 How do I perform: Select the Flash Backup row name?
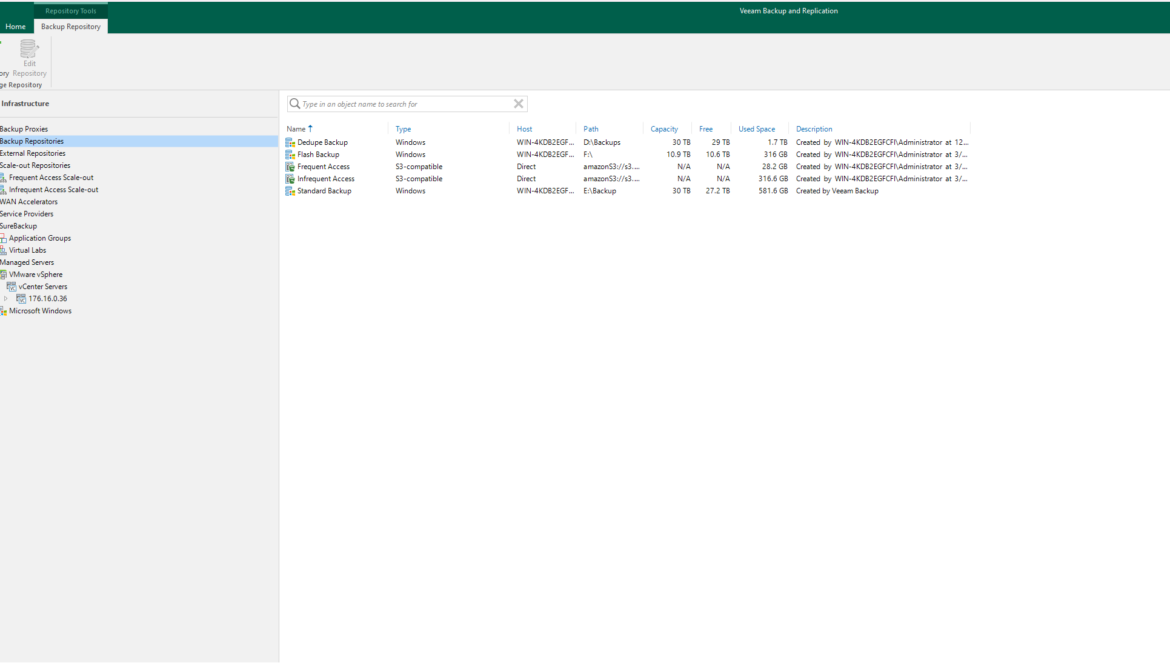tap(318, 154)
